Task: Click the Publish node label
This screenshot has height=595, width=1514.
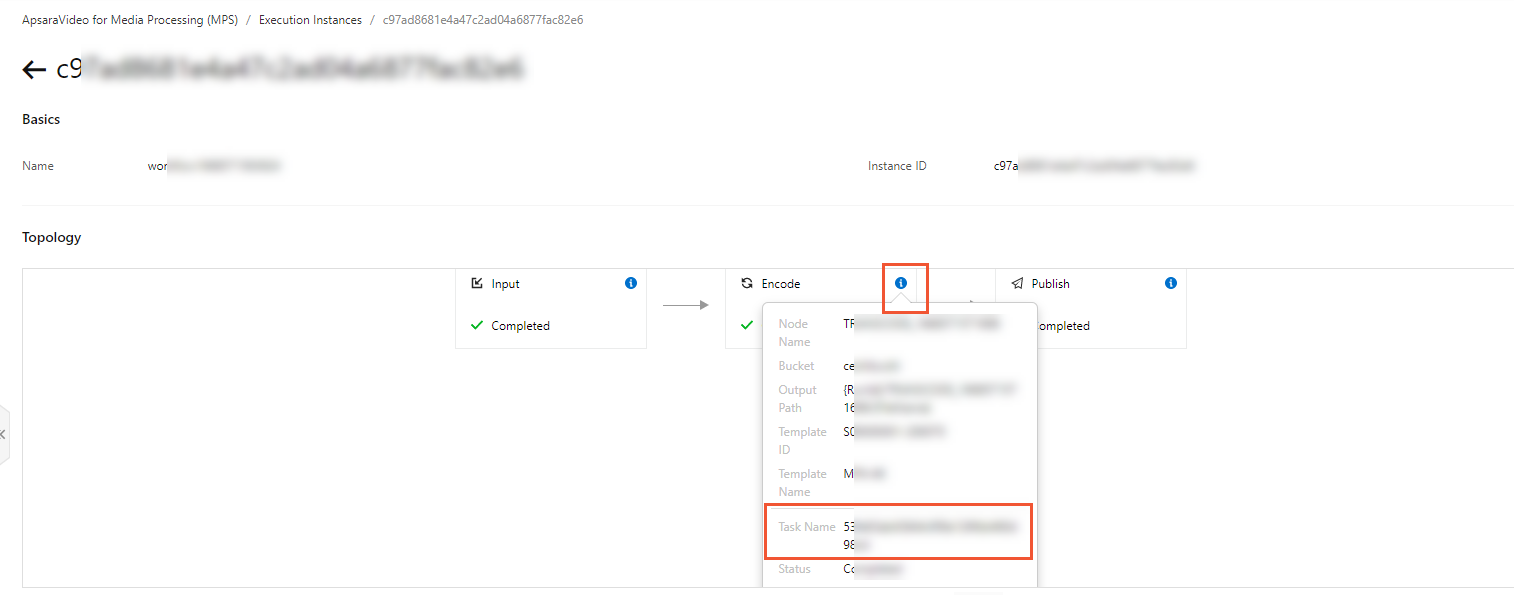Action: pos(1050,284)
